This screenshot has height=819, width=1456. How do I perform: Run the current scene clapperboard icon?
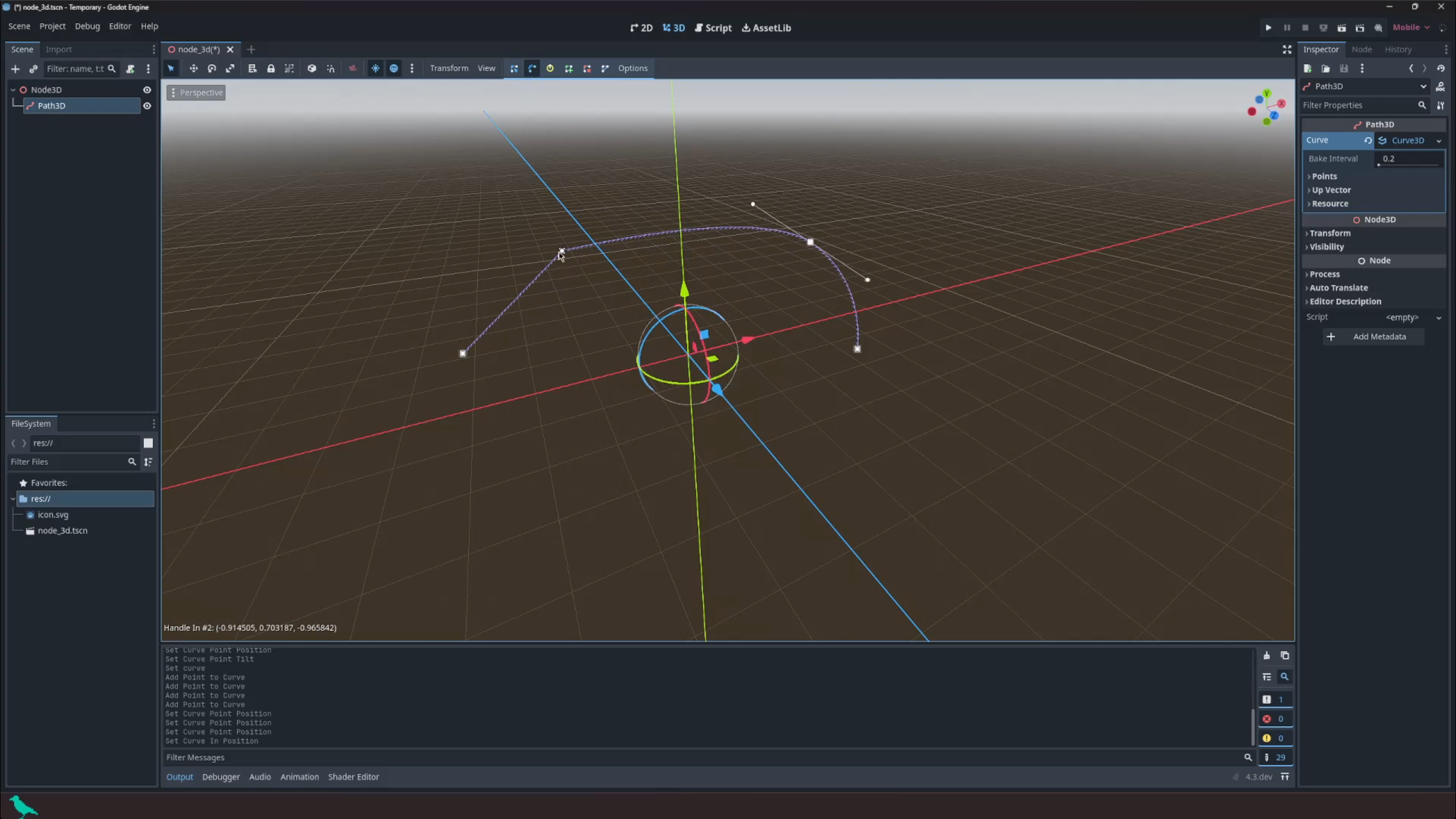(x=1341, y=27)
